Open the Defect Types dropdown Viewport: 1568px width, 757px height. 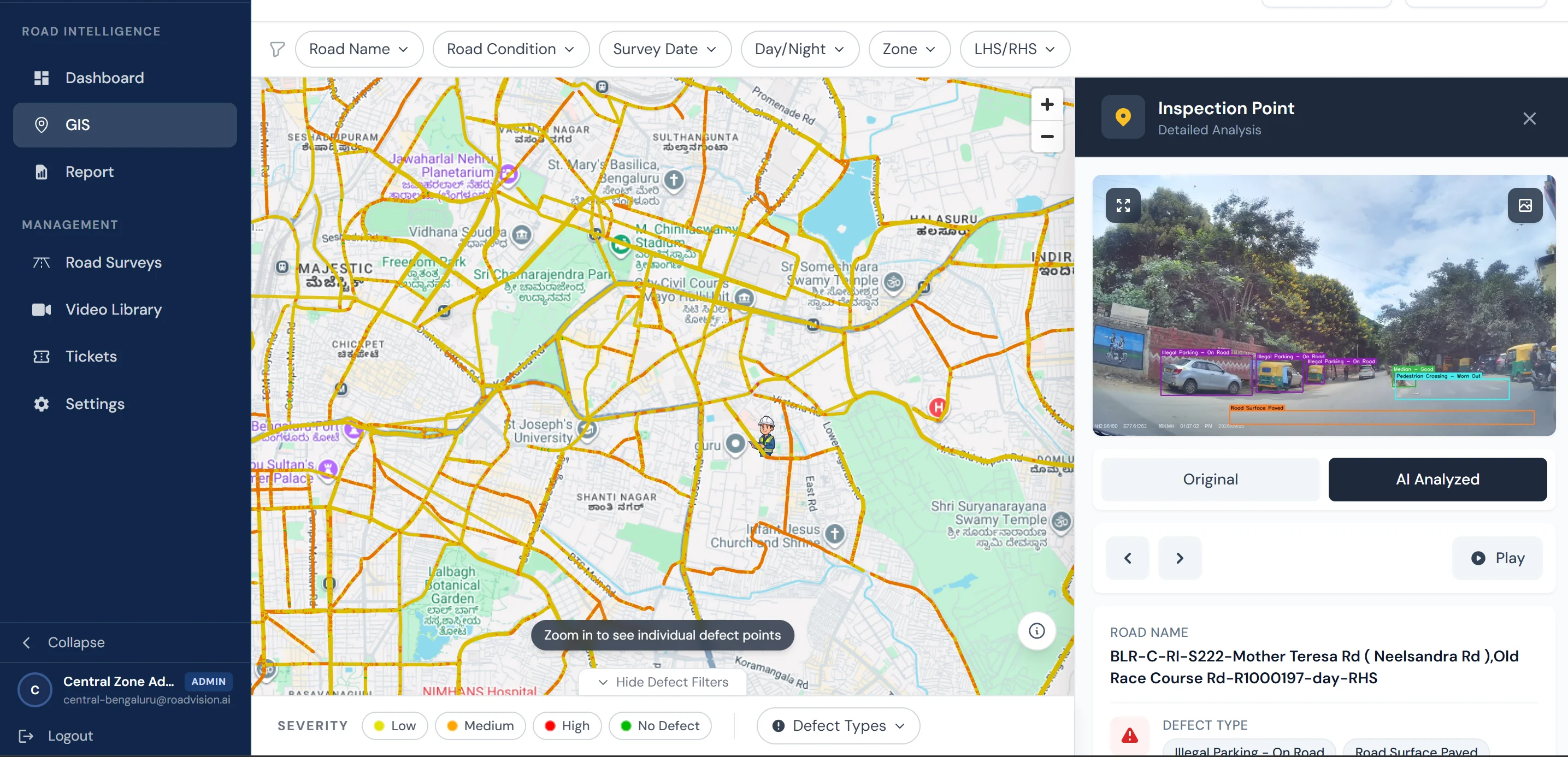click(x=838, y=725)
